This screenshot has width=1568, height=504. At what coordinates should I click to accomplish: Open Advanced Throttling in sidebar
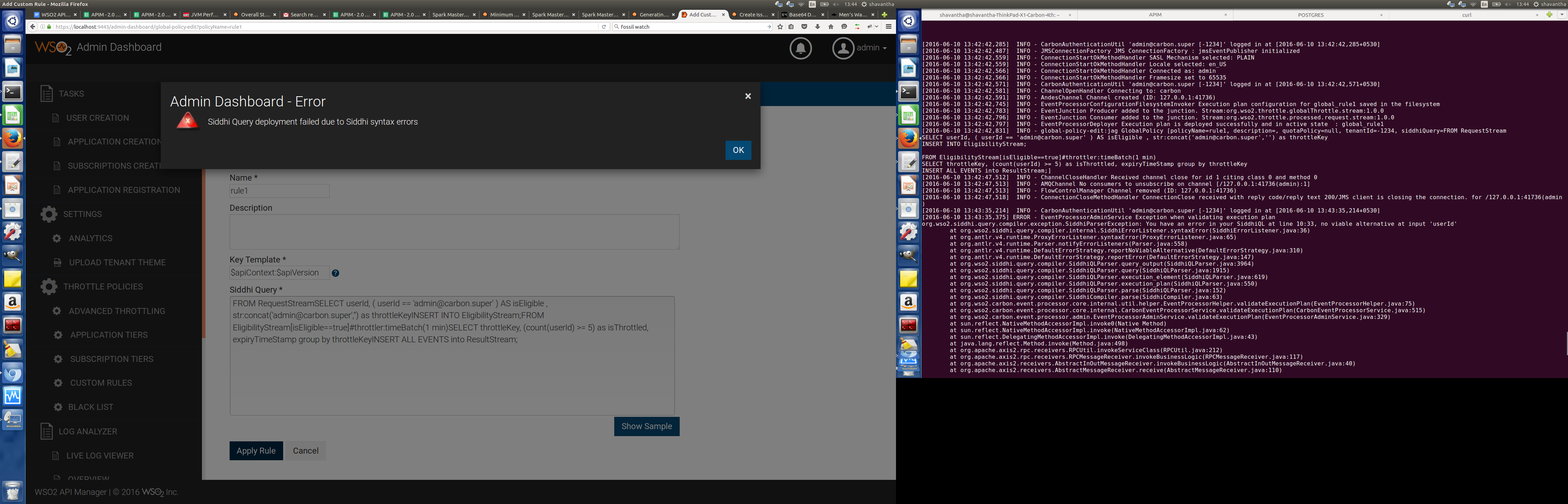(x=116, y=311)
